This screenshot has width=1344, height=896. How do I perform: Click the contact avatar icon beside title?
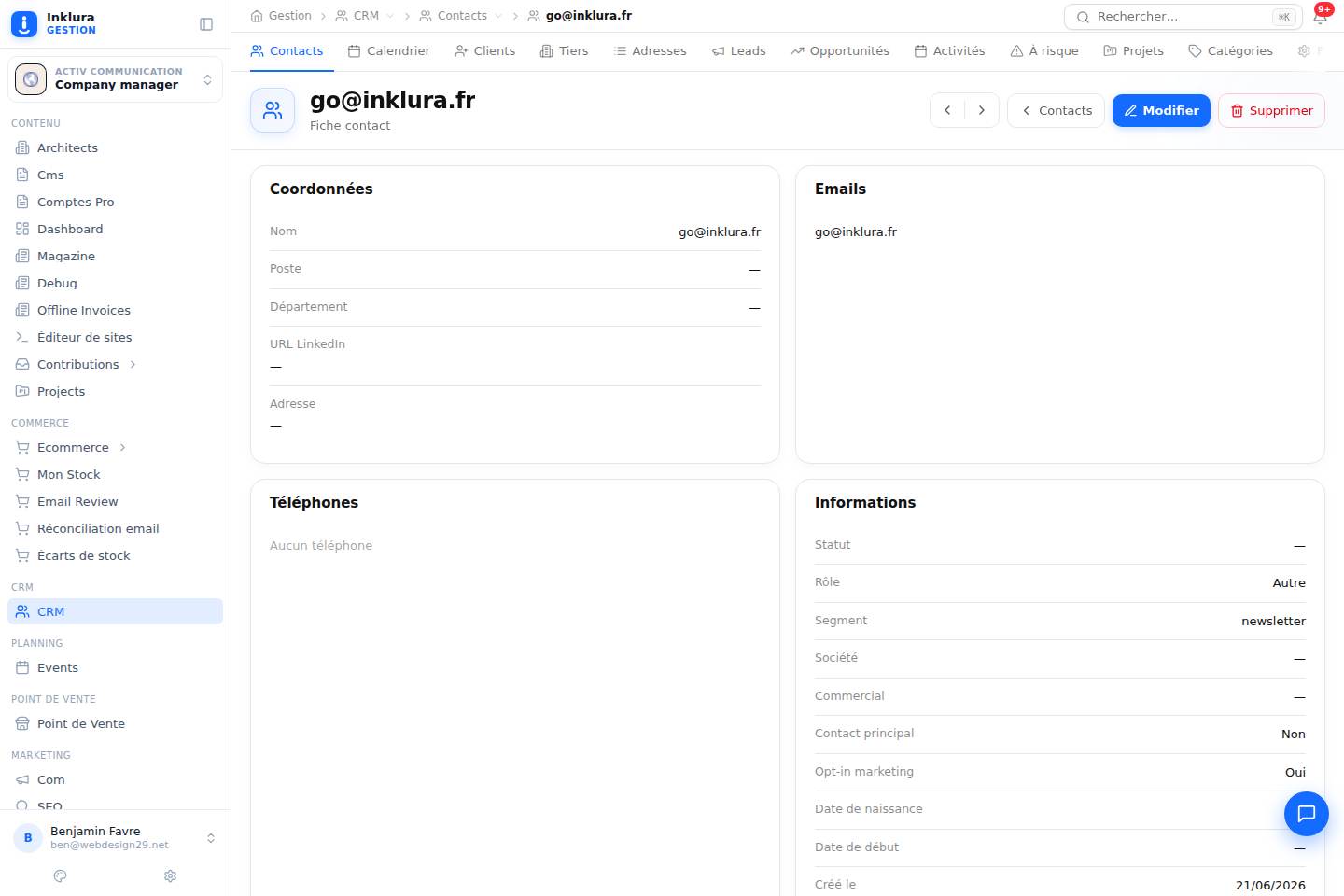click(273, 110)
